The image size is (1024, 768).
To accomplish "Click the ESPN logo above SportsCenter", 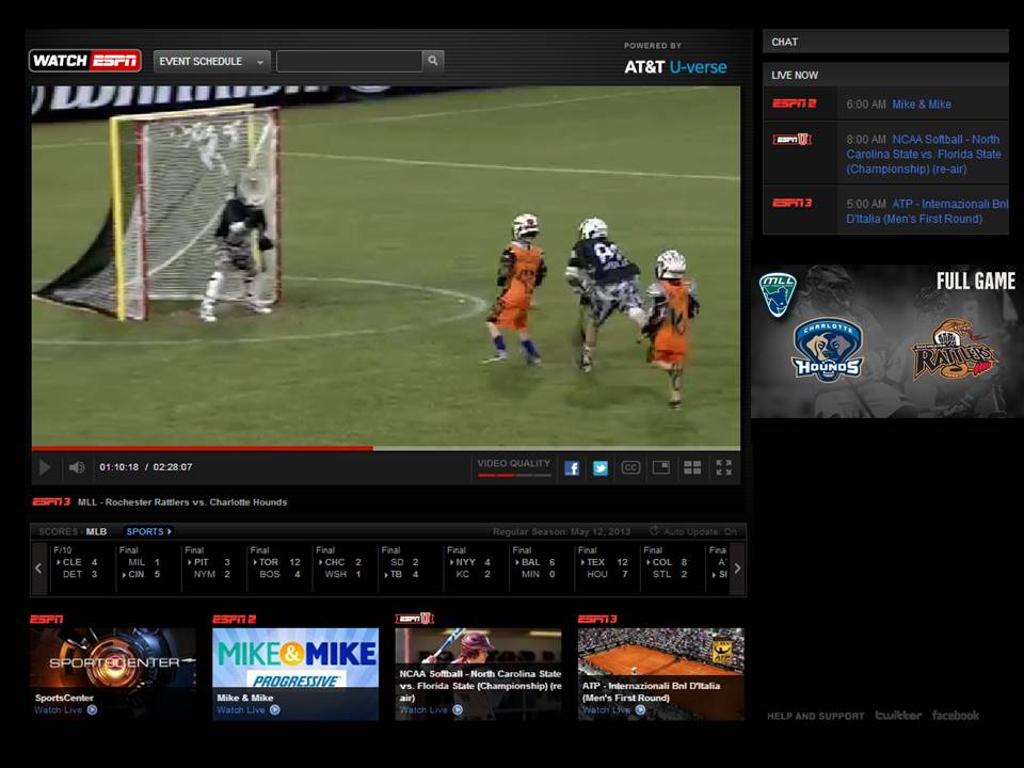I will pos(47,618).
